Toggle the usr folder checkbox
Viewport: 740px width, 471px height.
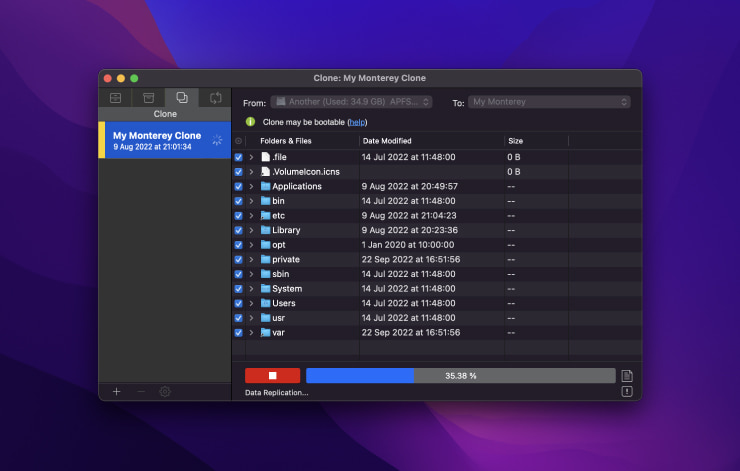pyautogui.click(x=238, y=318)
